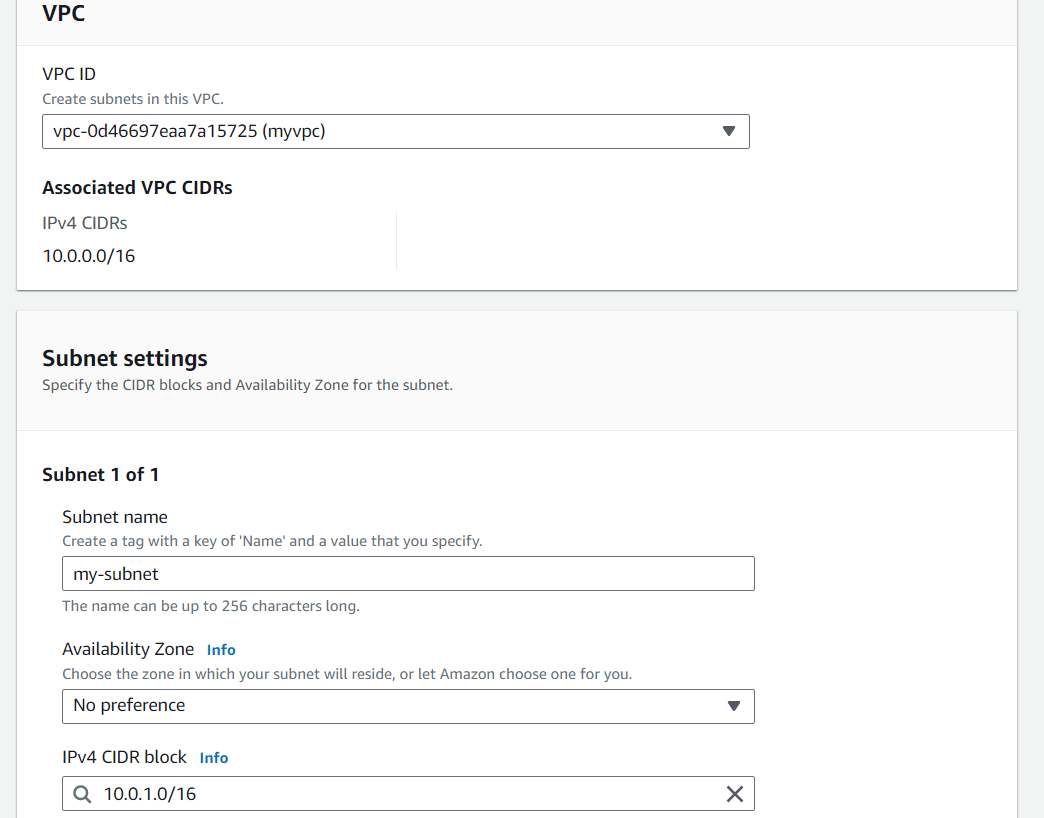Open Info link next to Availability Zone
The image size is (1044, 818).
(221, 650)
